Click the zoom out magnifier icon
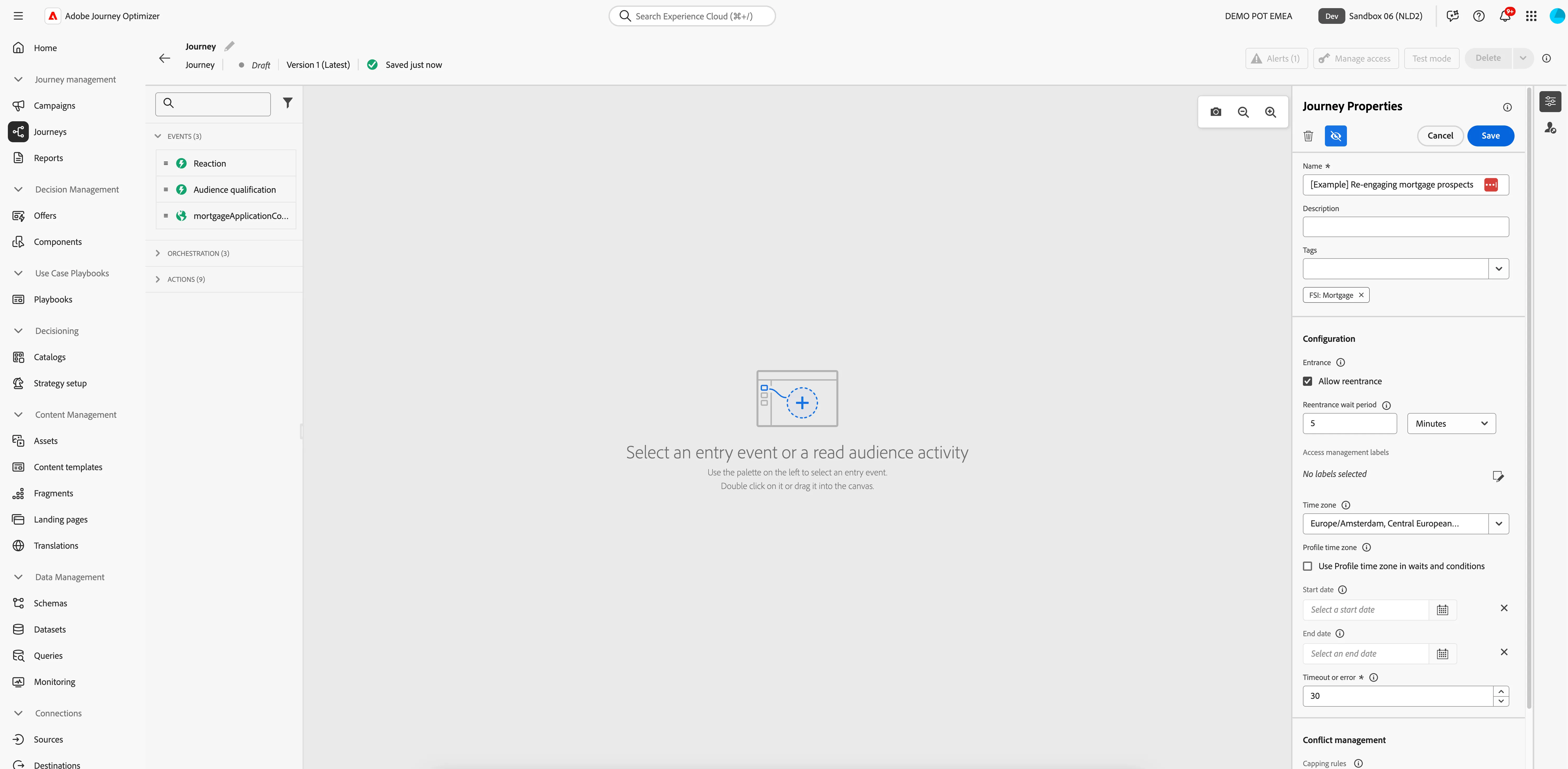The height and width of the screenshot is (769, 1568). coord(1243,112)
